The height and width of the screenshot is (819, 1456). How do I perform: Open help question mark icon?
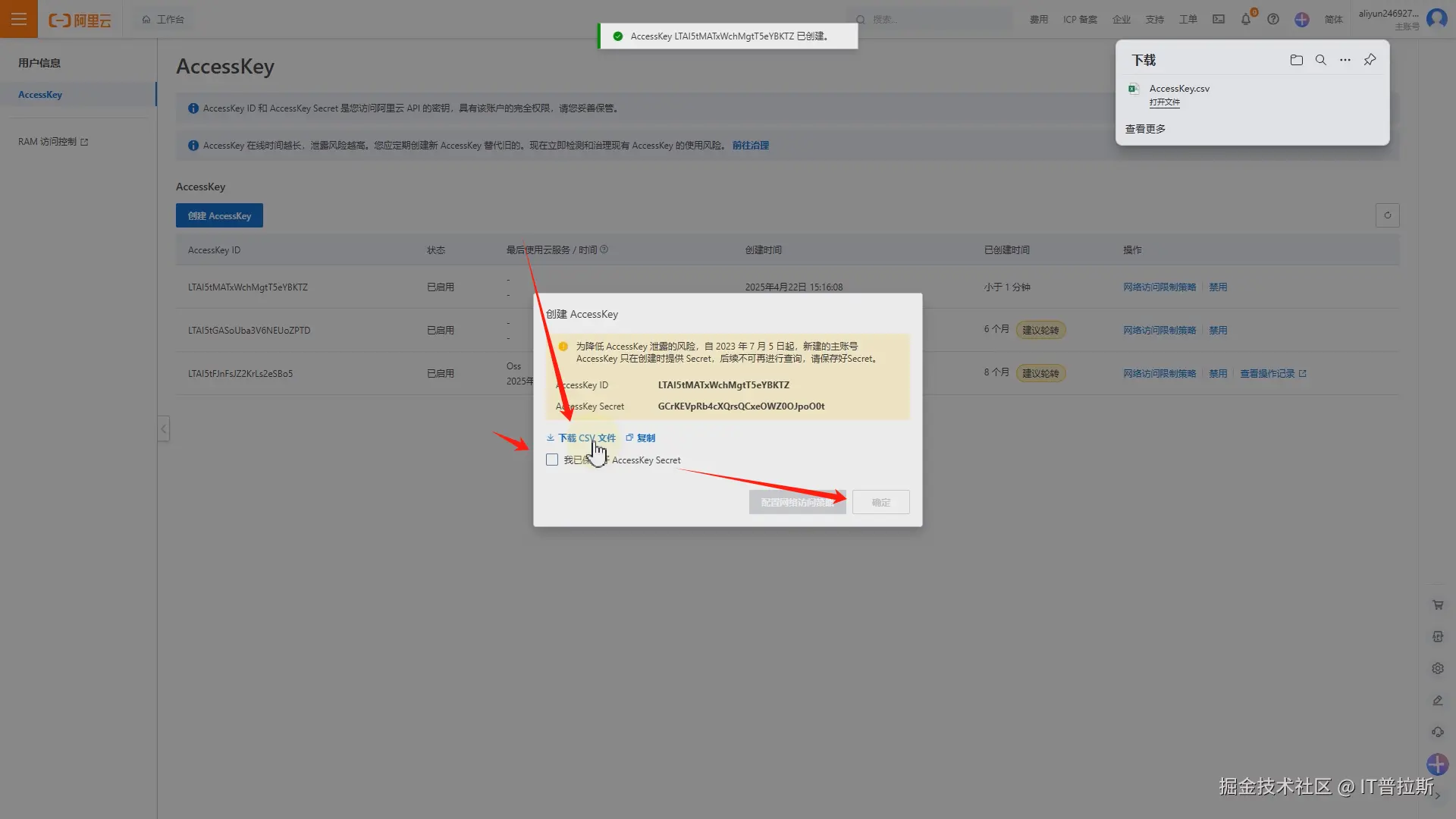[x=1273, y=19]
